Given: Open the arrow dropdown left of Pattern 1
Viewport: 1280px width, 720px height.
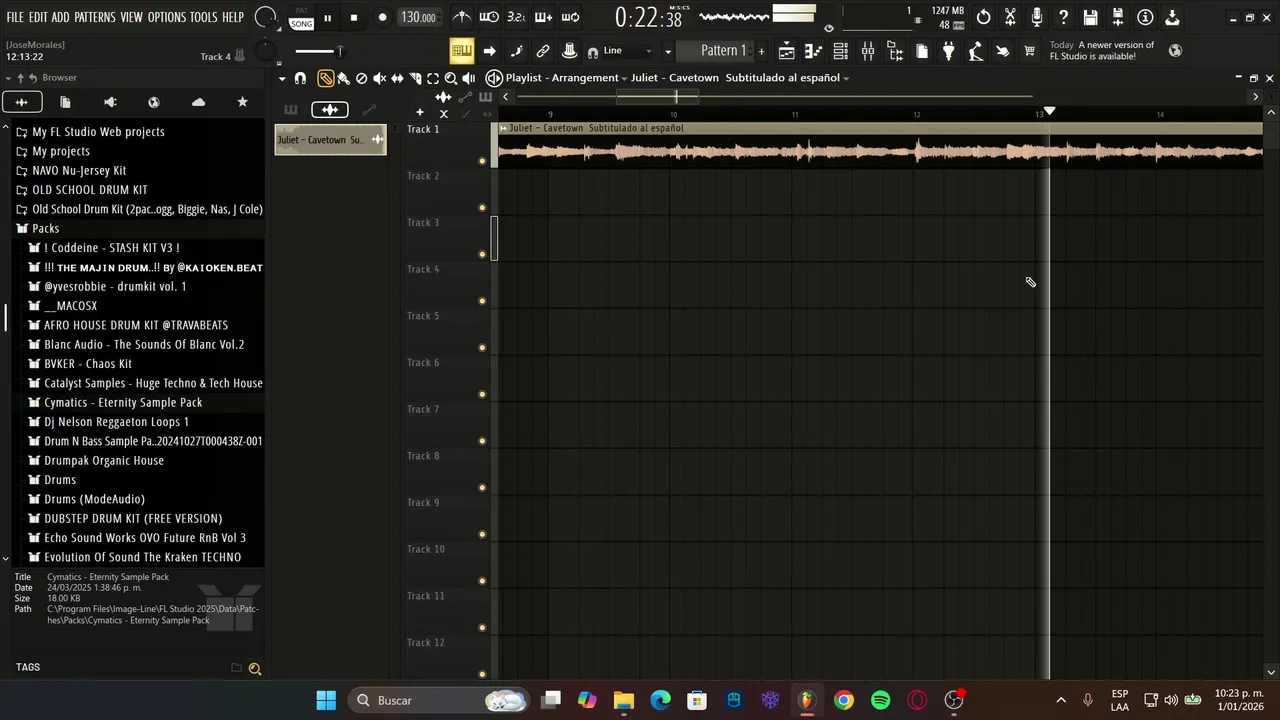Looking at the screenshot, I should tap(668, 51).
